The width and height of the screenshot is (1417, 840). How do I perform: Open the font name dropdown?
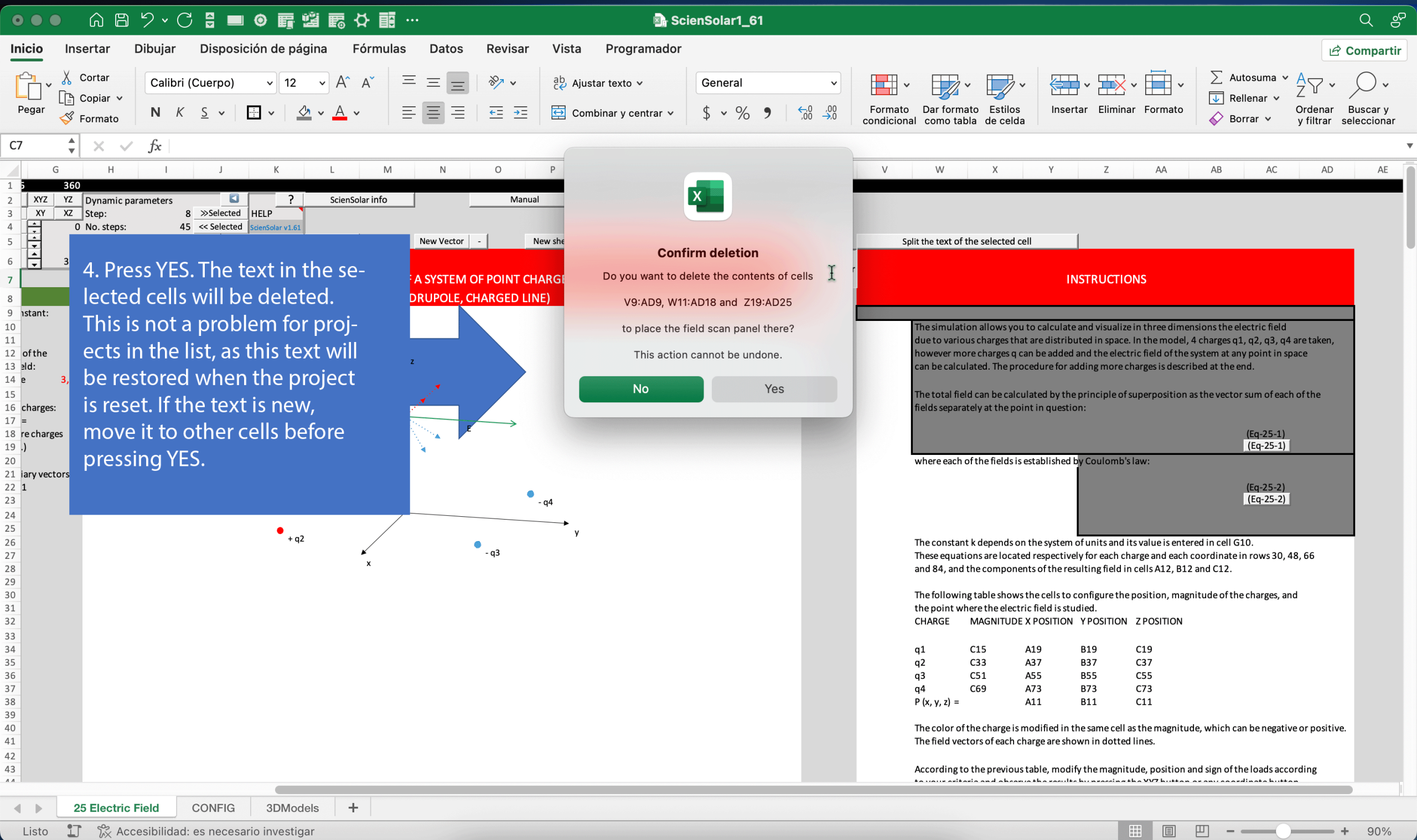pyautogui.click(x=270, y=83)
